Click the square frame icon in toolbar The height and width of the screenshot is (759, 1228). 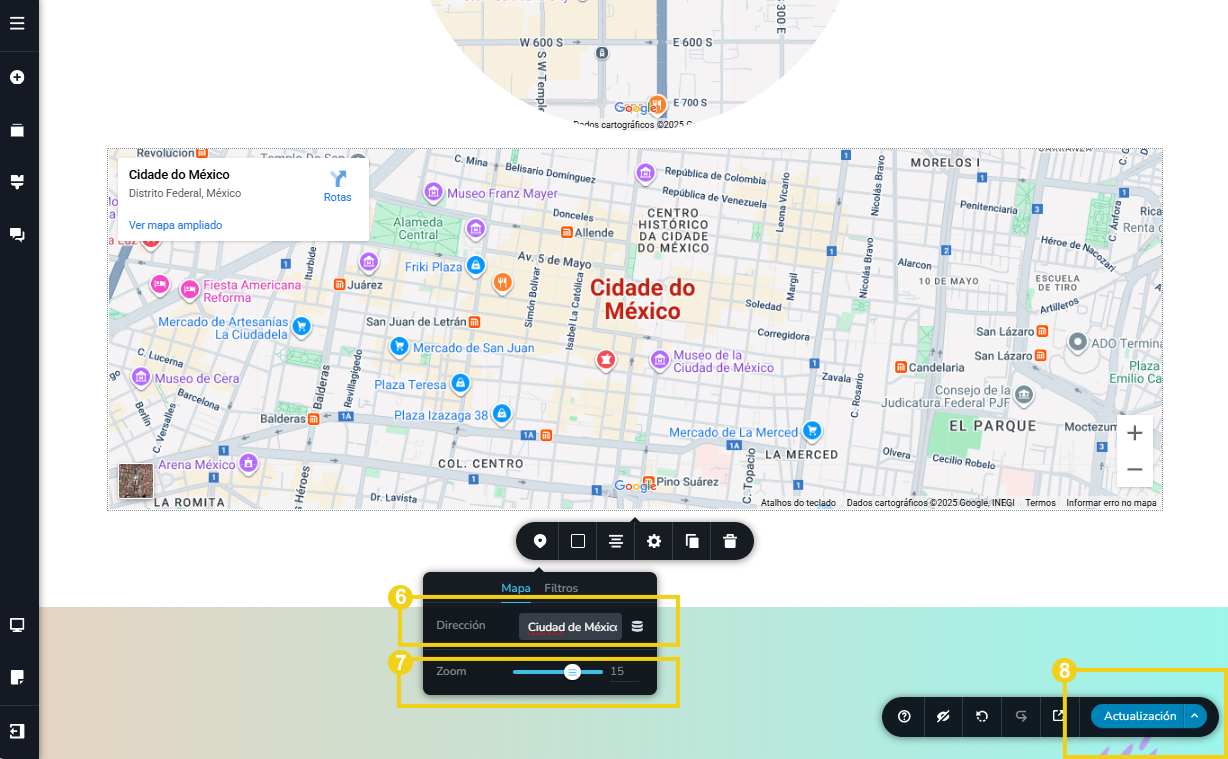578,541
